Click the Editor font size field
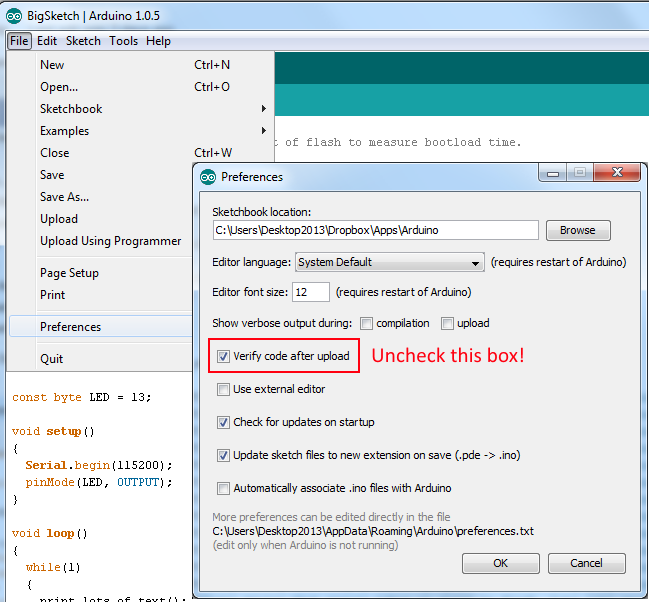649x602 pixels. pos(310,292)
